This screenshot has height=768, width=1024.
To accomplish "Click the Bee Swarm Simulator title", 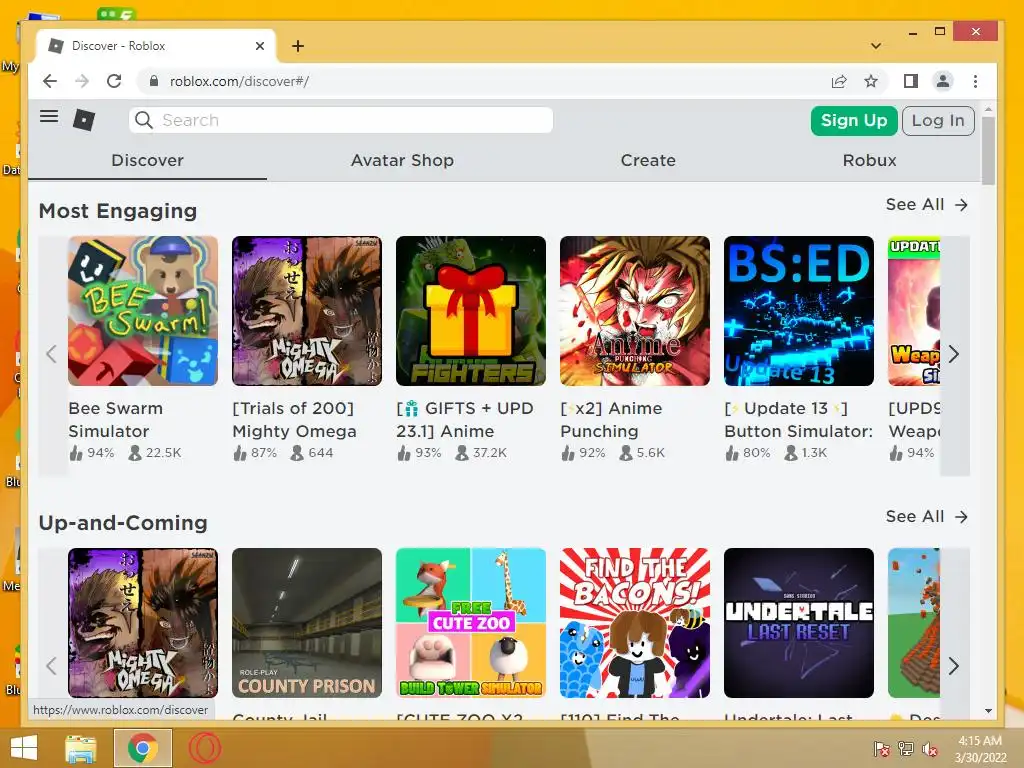I will click(116, 420).
